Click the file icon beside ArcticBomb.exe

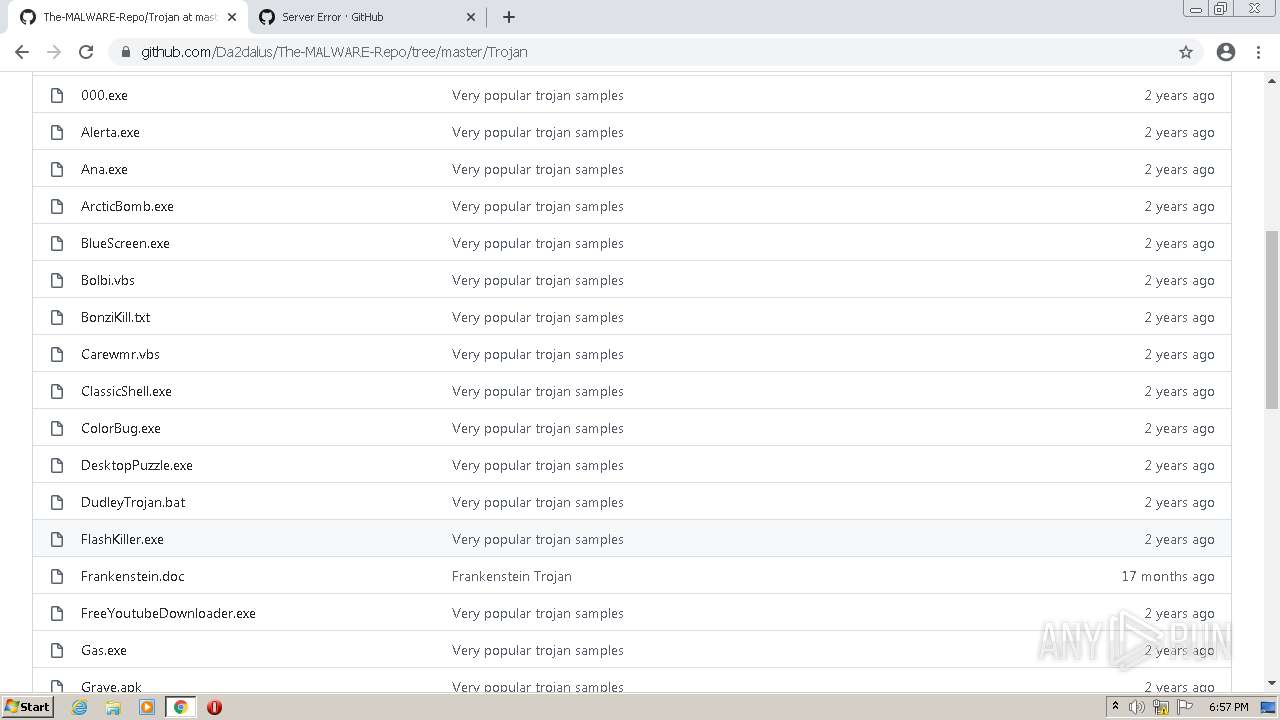tap(57, 206)
